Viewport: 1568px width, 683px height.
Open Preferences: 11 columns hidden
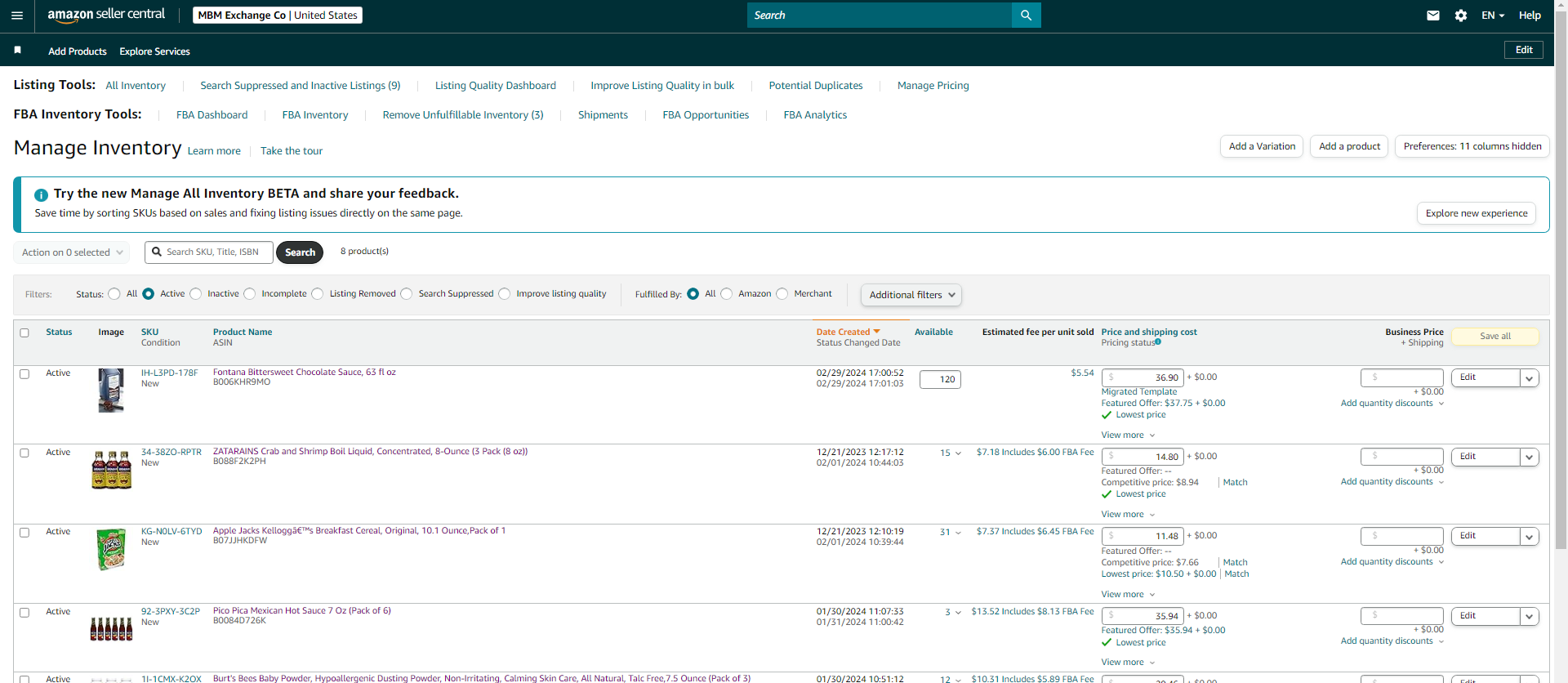1472,147
